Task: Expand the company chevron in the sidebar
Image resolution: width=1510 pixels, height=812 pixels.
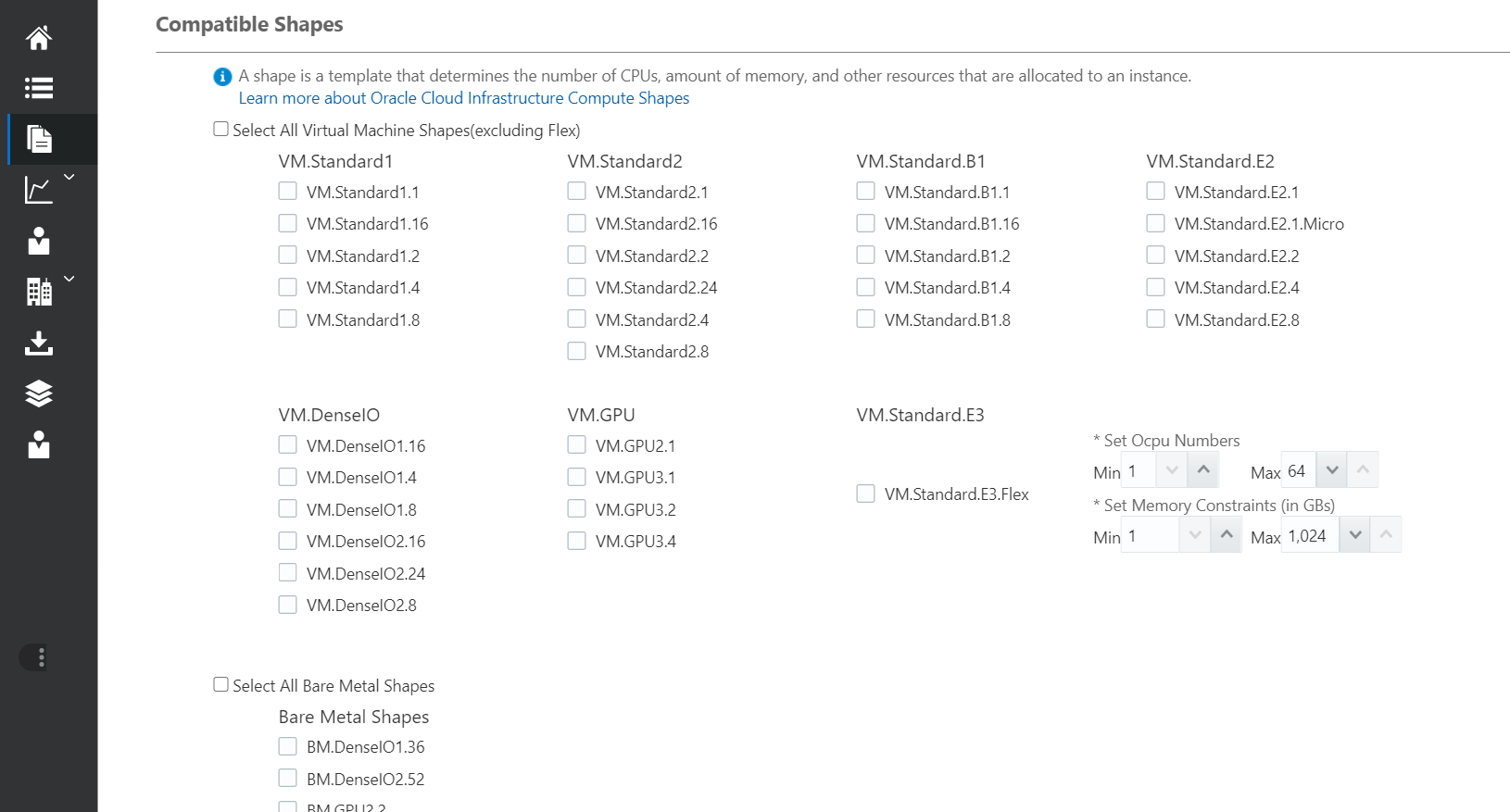Action: [x=68, y=278]
